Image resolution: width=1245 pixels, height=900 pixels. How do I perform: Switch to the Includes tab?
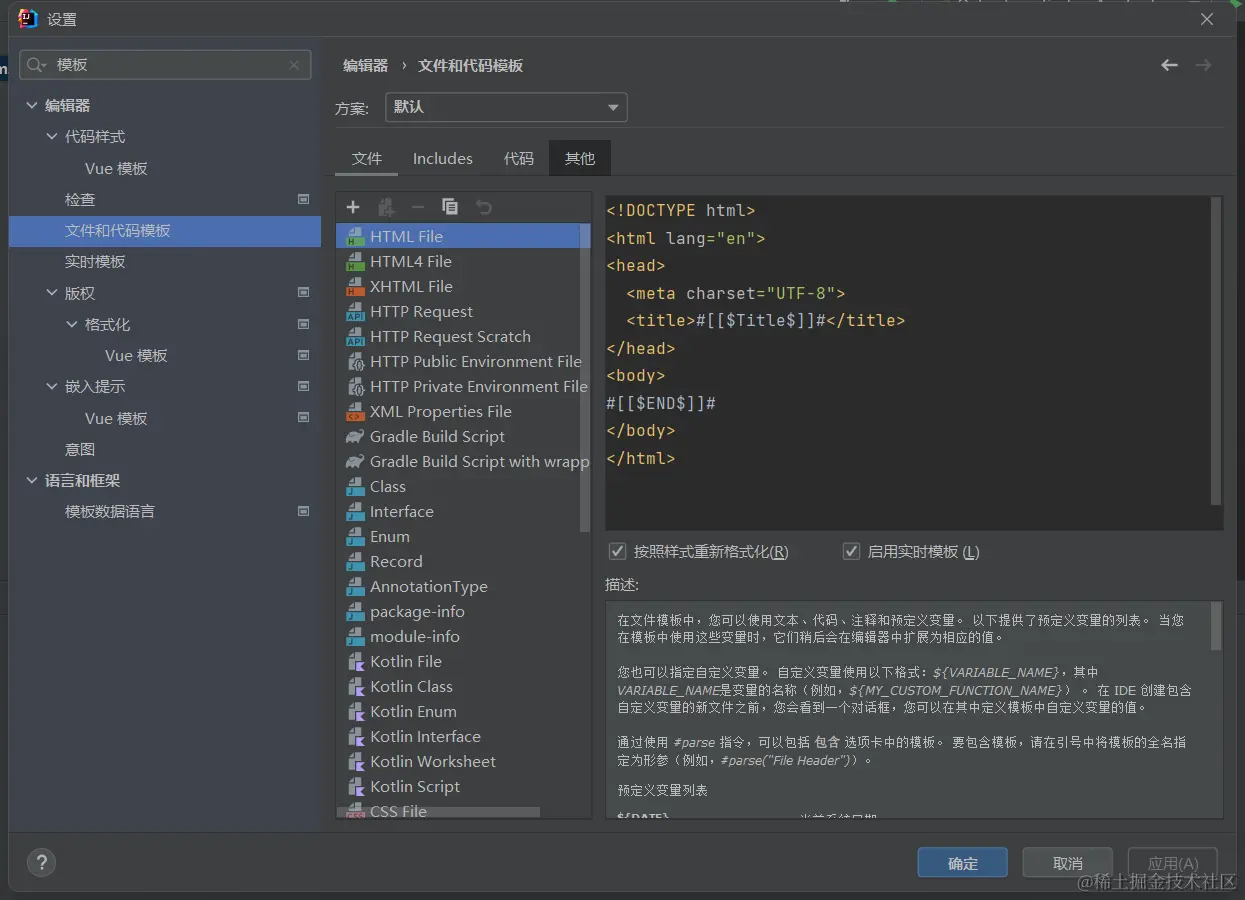coord(443,158)
